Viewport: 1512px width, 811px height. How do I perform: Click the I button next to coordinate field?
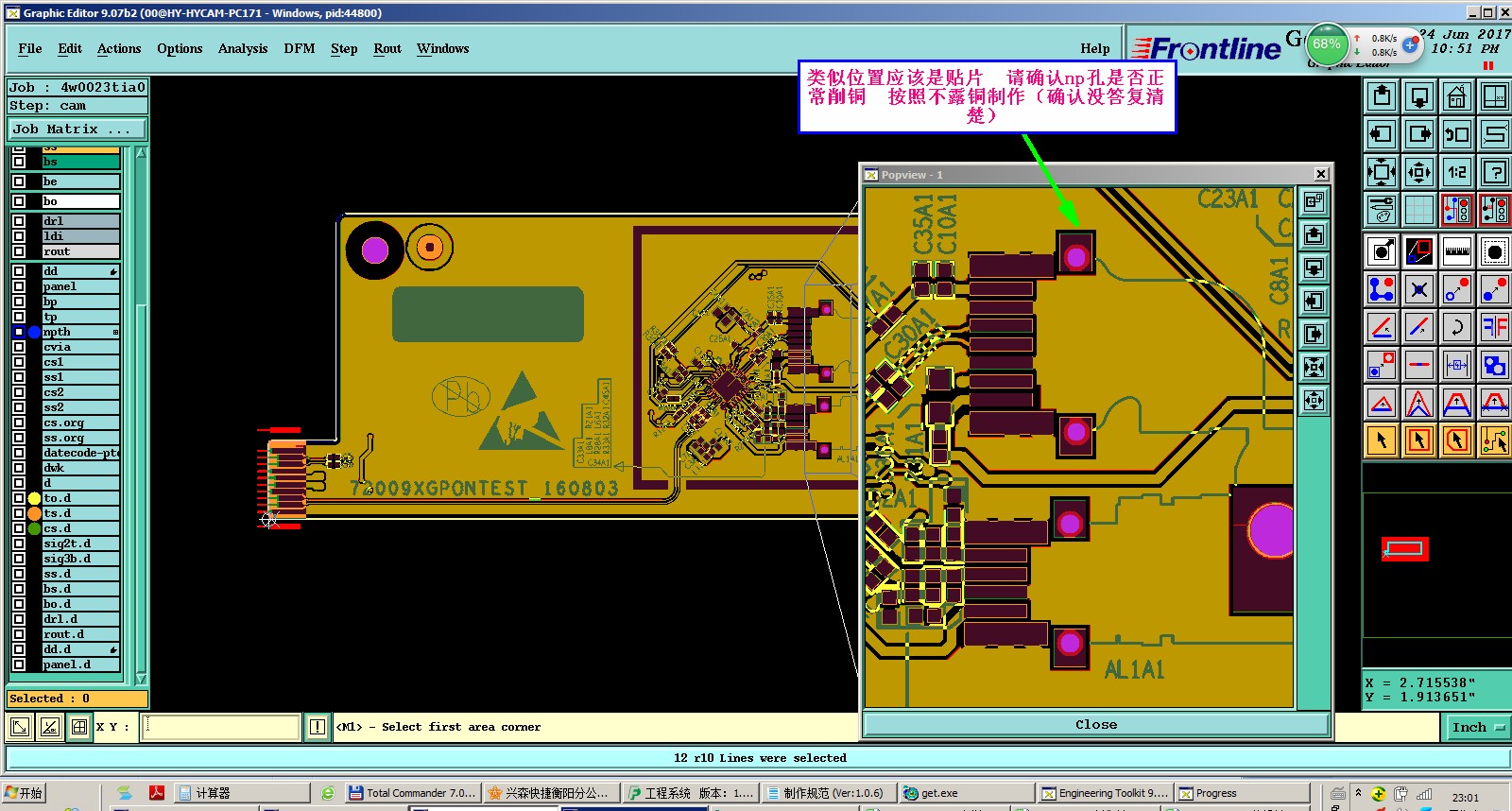click(x=318, y=726)
